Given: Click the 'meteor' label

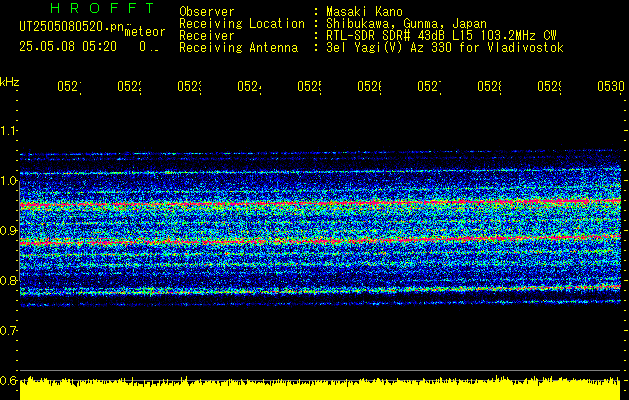Looking at the screenshot, I should tap(144, 32).
